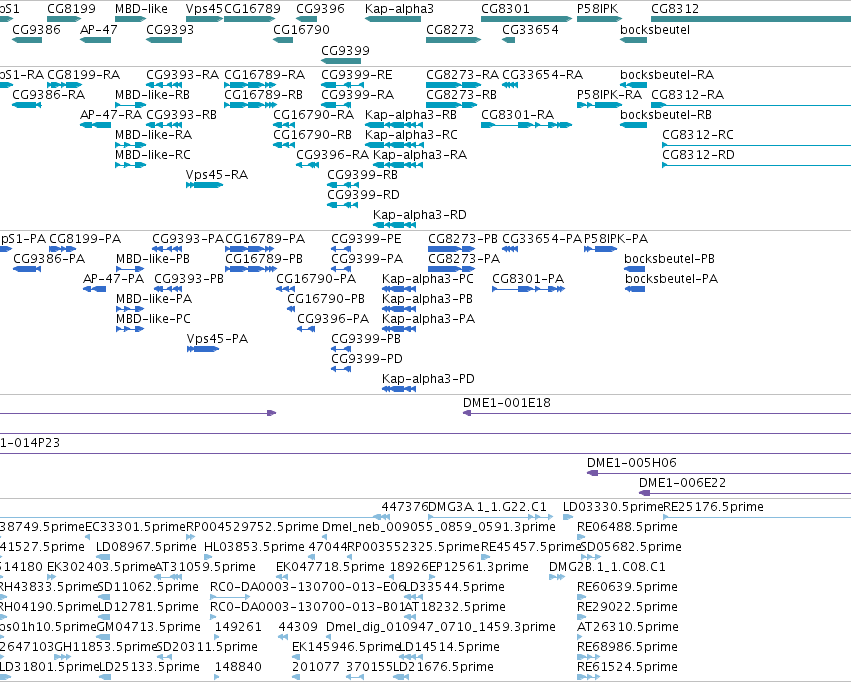
Task: Select the CG8312-RC transcript label
Action: (x=698, y=135)
